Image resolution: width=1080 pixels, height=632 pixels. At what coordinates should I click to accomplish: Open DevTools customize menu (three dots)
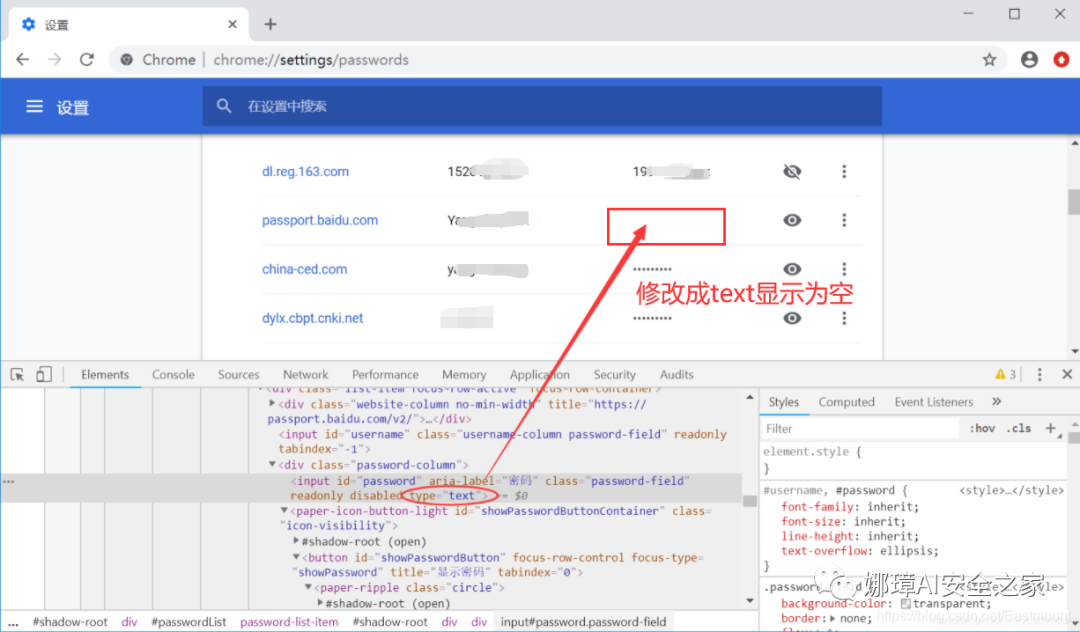[x=1039, y=375]
